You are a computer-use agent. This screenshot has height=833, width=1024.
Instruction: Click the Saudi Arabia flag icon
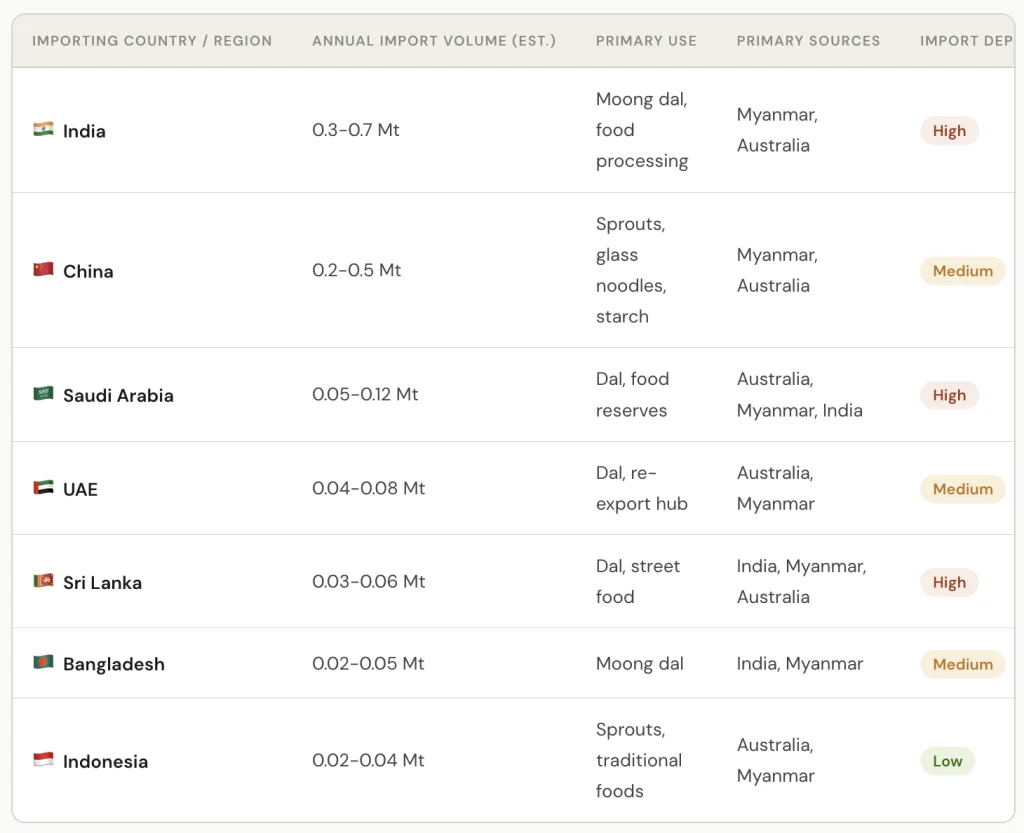point(43,393)
